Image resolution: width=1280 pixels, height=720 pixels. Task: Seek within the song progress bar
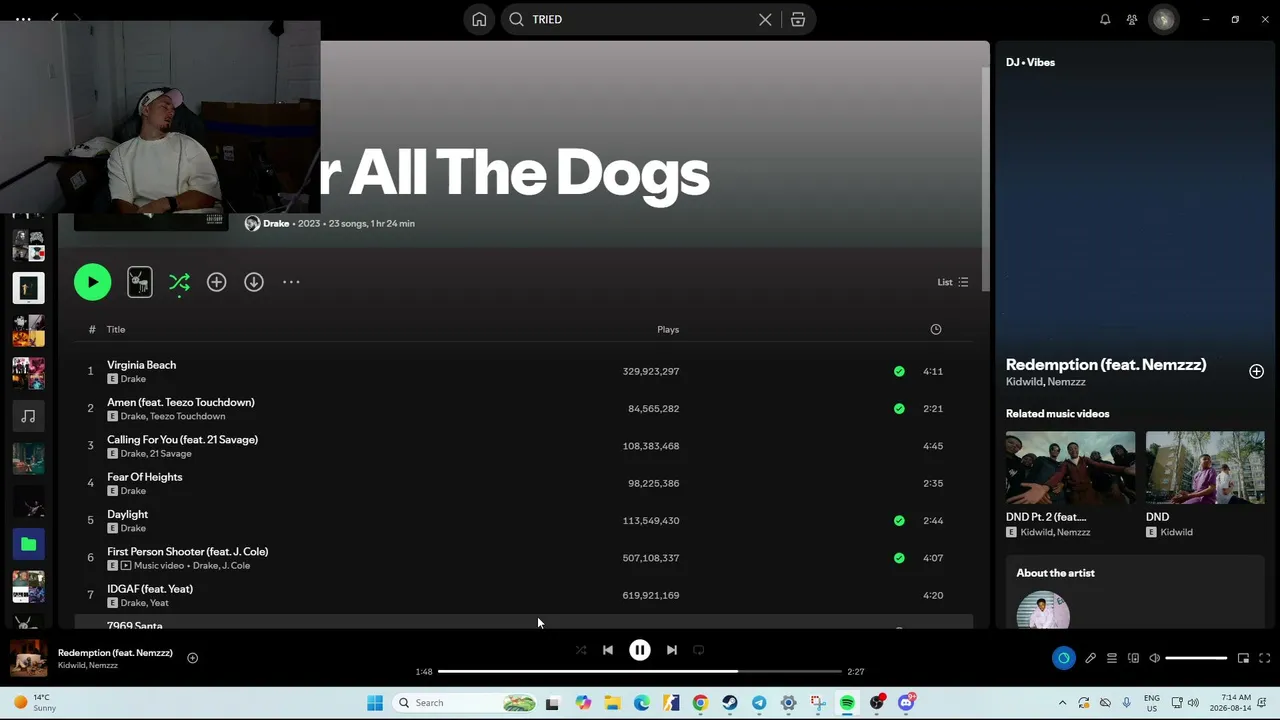coord(640,672)
